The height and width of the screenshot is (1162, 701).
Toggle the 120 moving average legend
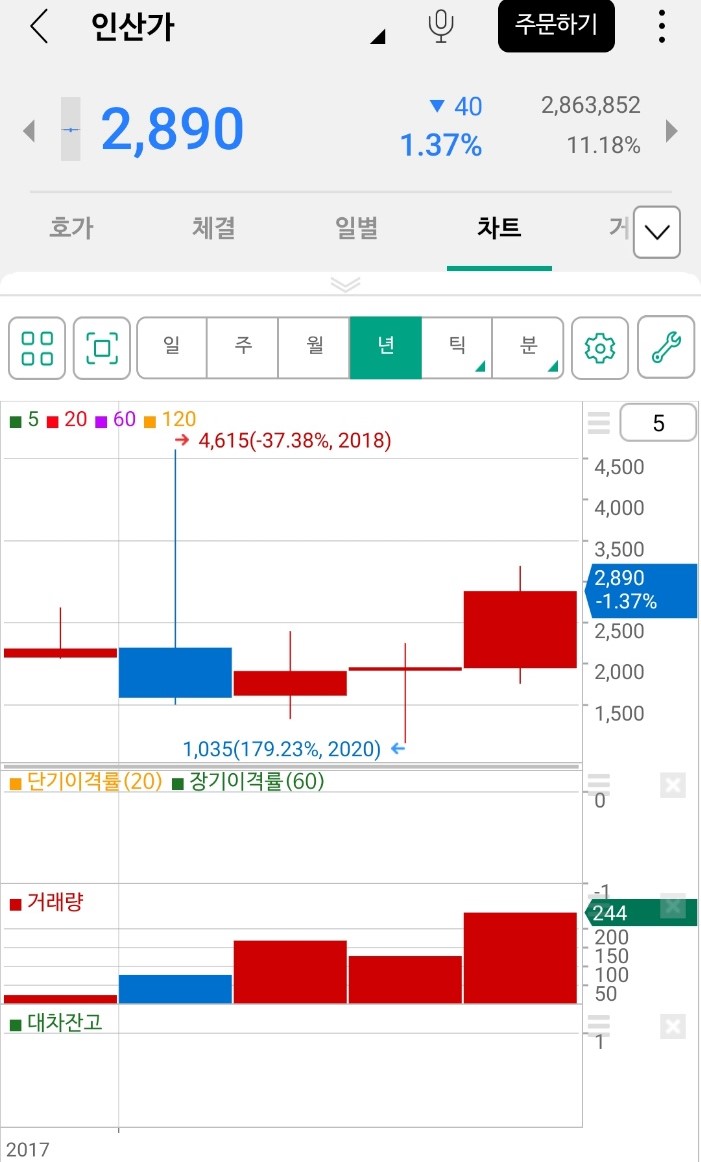pyautogui.click(x=170, y=419)
